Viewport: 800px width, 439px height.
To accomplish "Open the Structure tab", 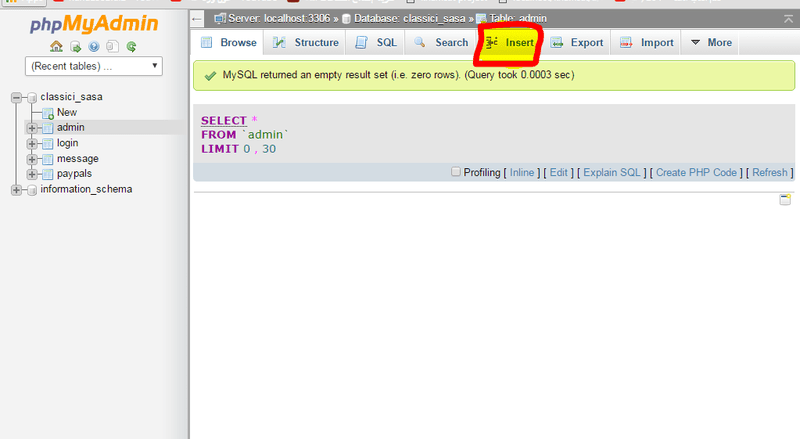I will click(305, 42).
